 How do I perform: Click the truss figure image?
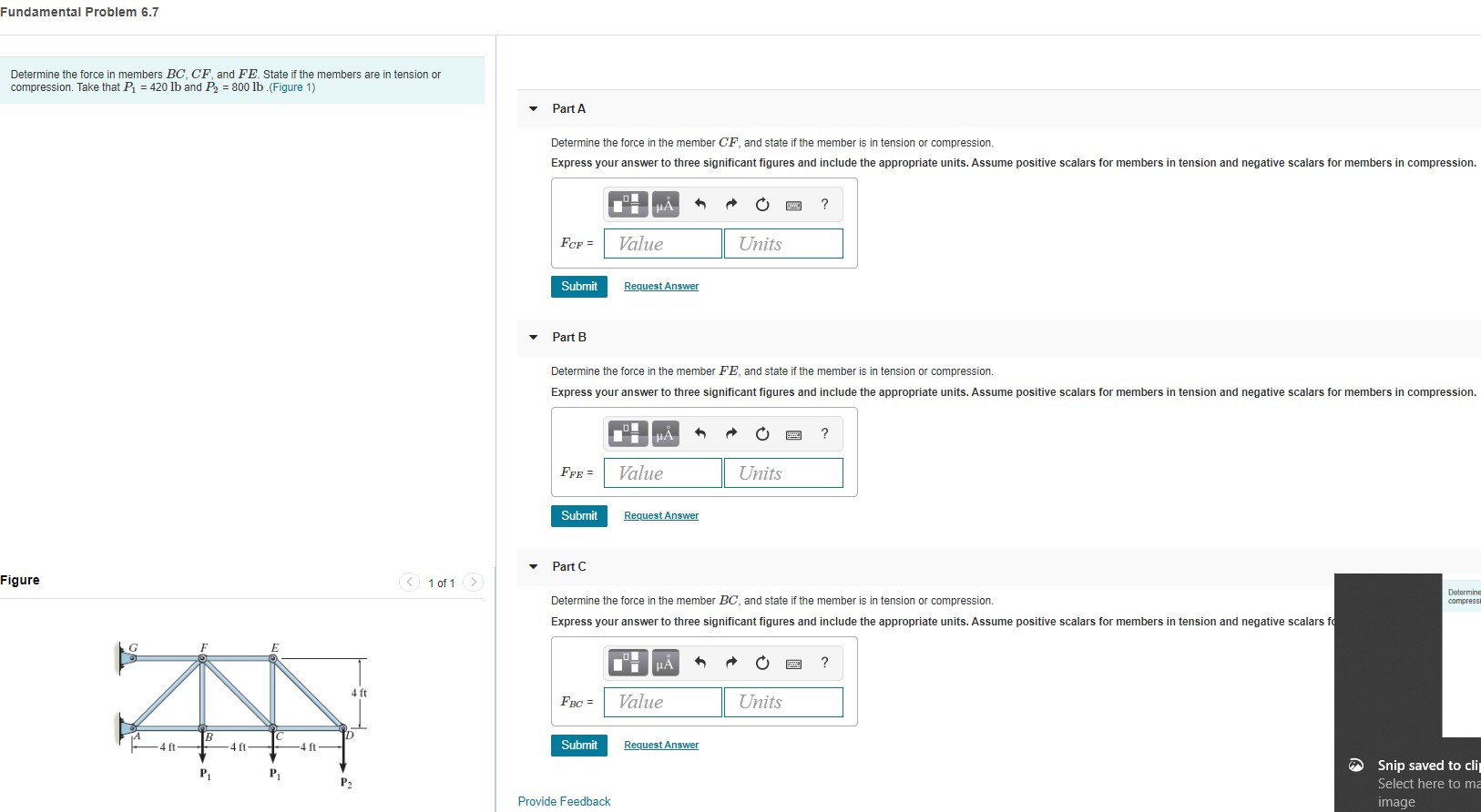tap(243, 715)
